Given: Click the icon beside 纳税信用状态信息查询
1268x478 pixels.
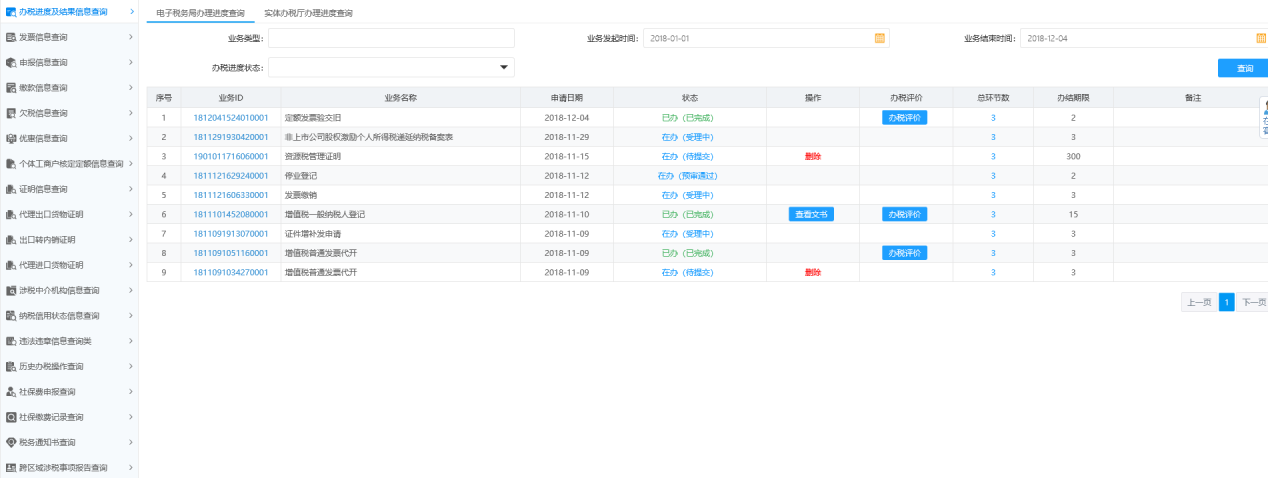Looking at the screenshot, I should pos(11,316).
